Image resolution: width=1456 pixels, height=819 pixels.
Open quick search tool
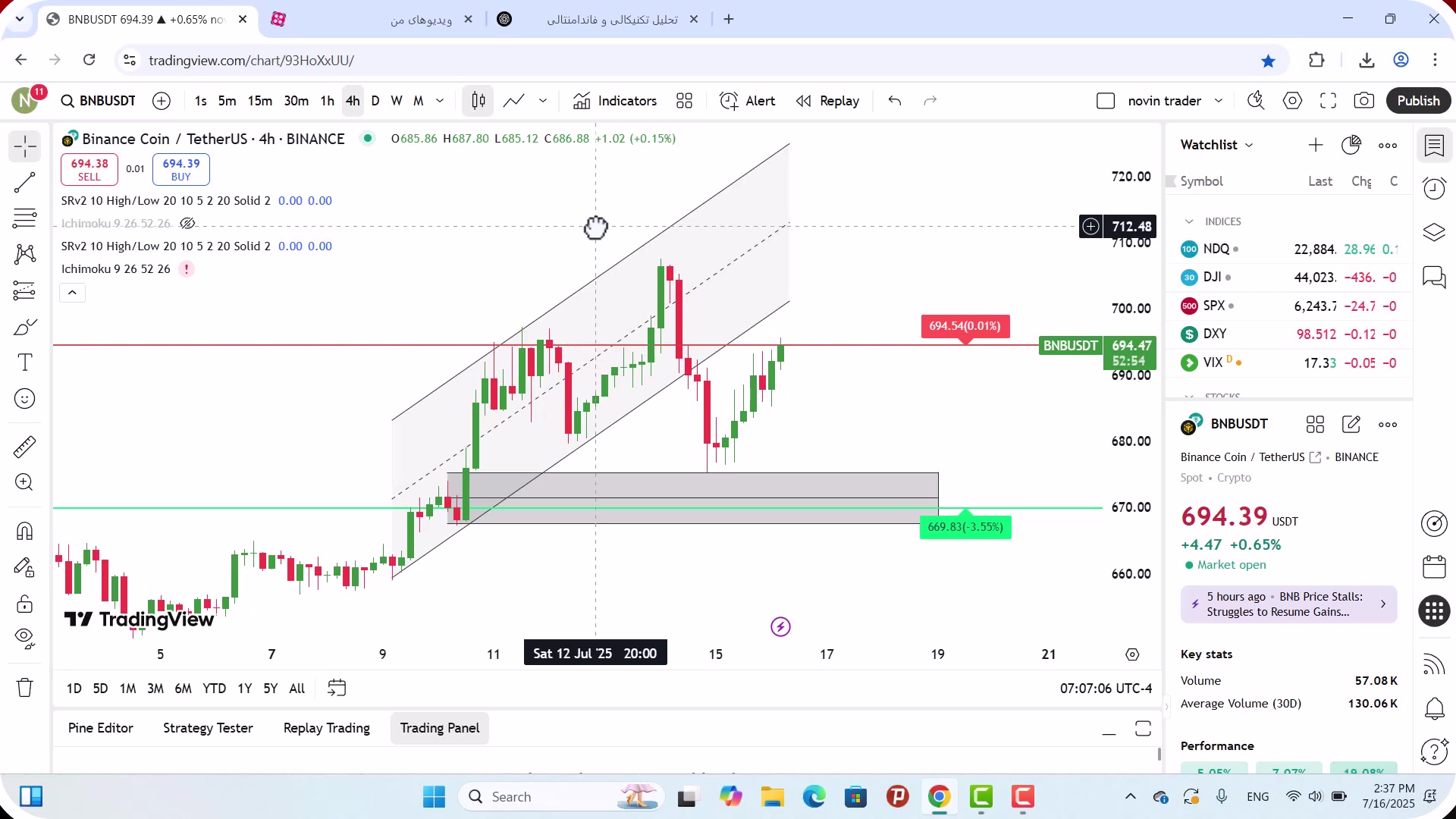coord(1256,101)
